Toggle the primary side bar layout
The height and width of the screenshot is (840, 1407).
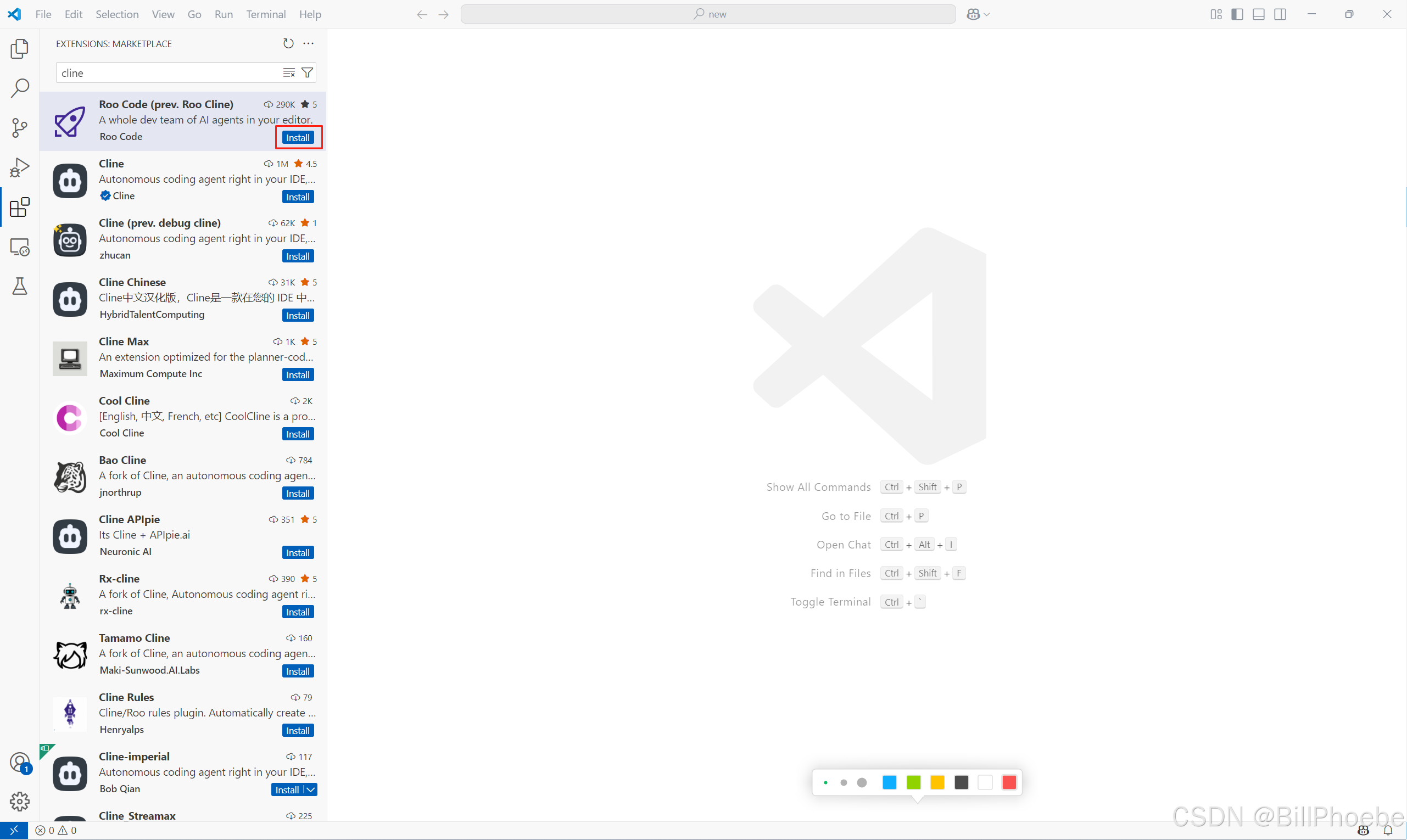[1237, 14]
